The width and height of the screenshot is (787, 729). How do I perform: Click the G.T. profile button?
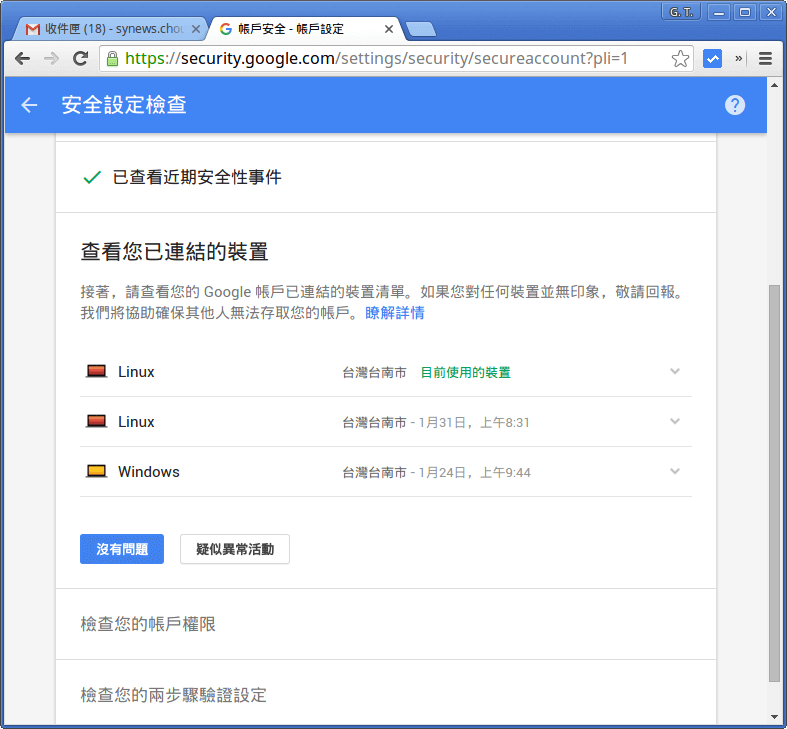pos(681,12)
